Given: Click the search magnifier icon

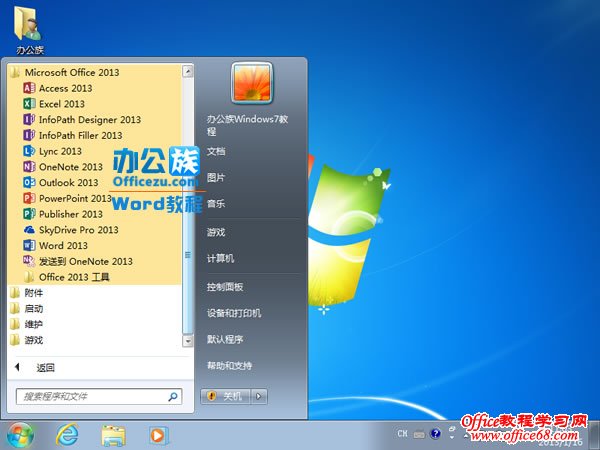Looking at the screenshot, I should click(173, 397).
